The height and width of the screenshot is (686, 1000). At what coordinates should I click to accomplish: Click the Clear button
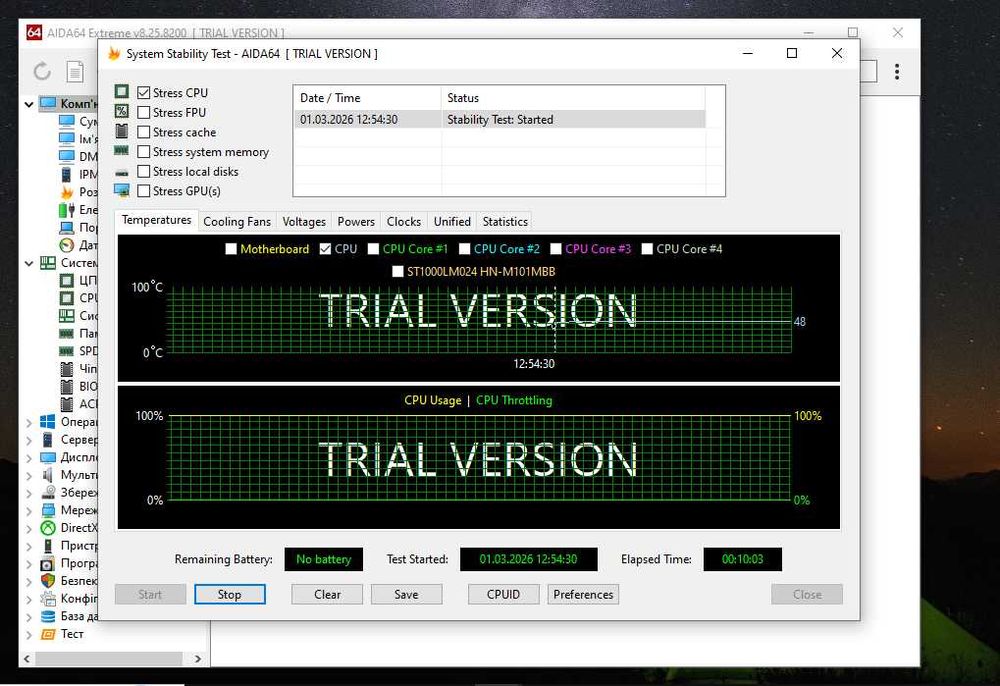pyautogui.click(x=327, y=595)
